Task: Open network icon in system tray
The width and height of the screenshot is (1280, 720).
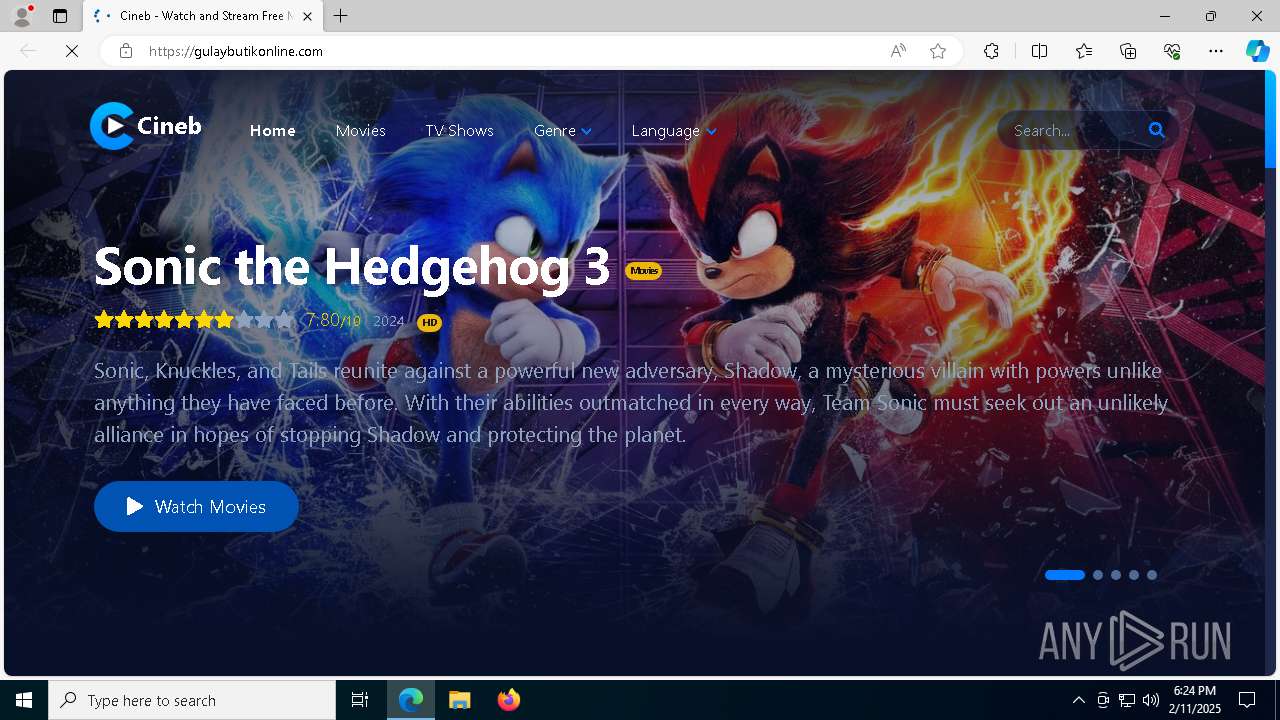Action: [1127, 700]
